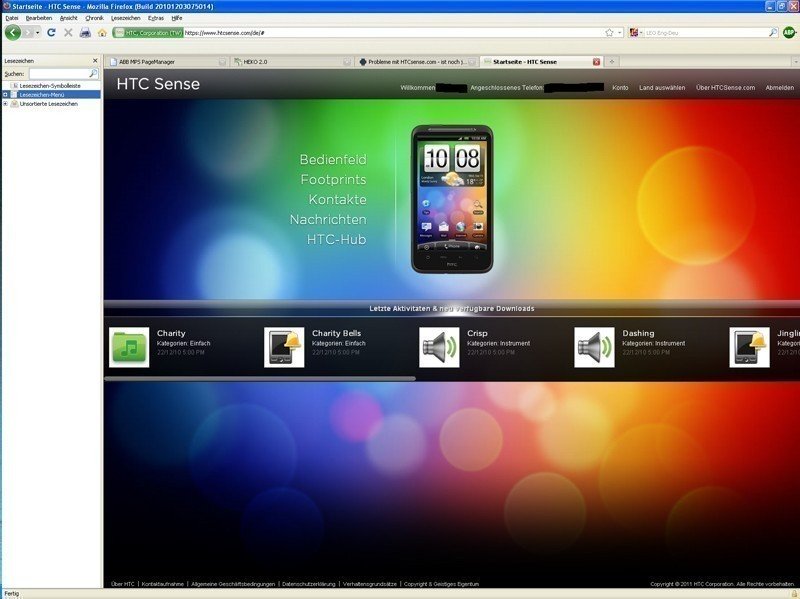Image resolution: width=800 pixels, height=599 pixels.
Task: Select the Unsortierte Lesezeichen folder
Action: coord(48,104)
